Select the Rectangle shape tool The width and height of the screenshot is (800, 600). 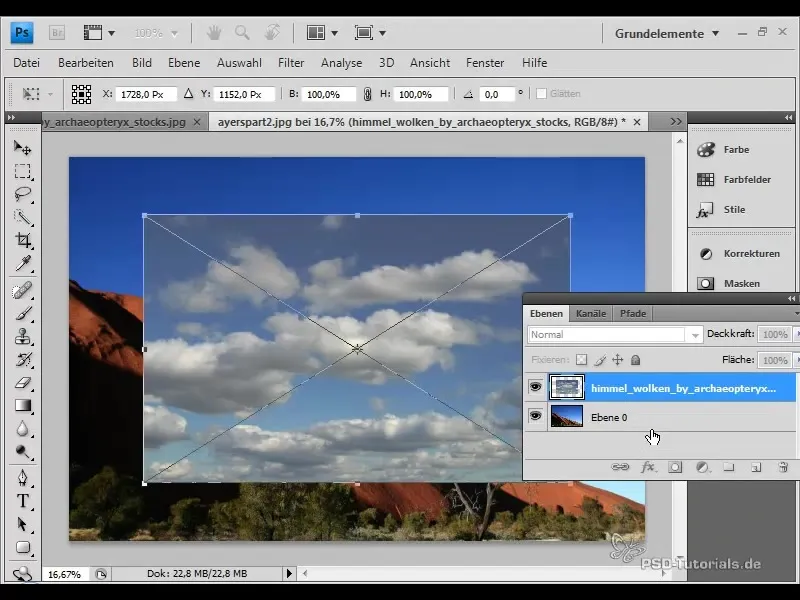[22, 547]
